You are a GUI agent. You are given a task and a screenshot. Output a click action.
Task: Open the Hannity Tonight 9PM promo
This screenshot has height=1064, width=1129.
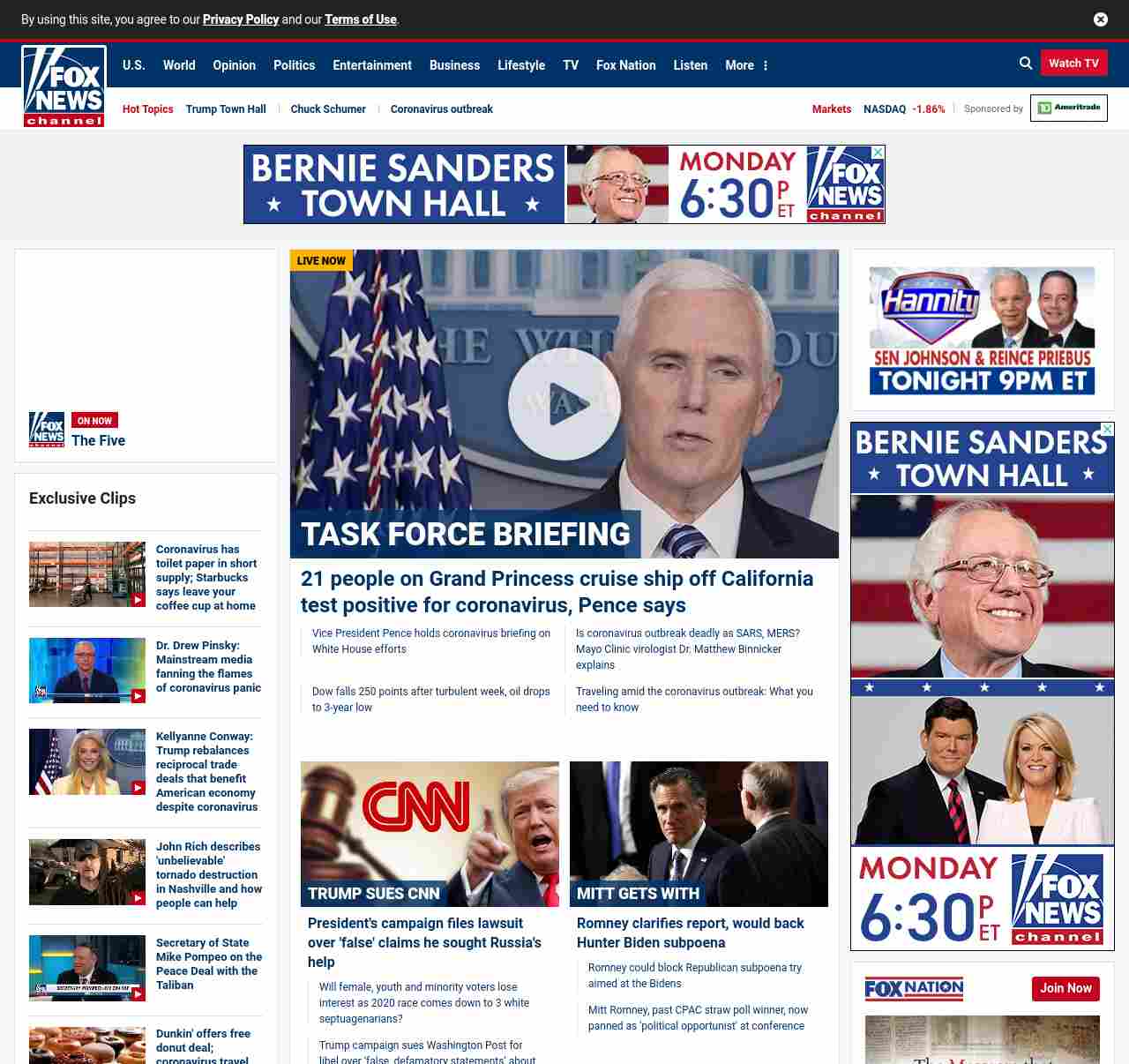[x=982, y=331]
